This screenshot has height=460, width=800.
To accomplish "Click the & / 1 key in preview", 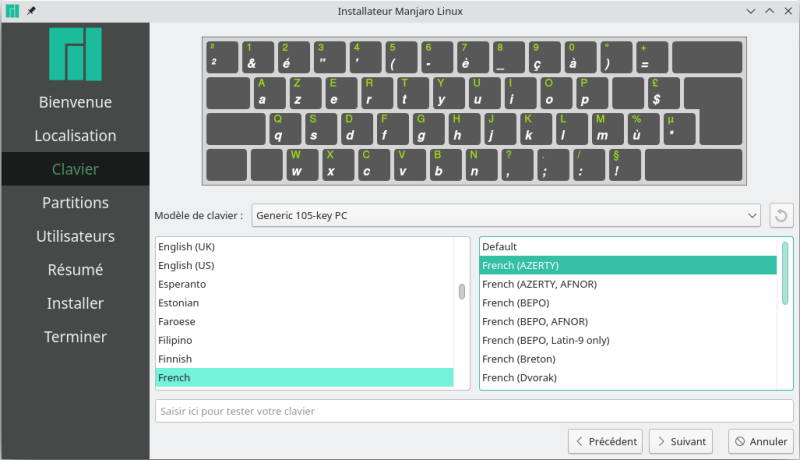I will [258, 57].
